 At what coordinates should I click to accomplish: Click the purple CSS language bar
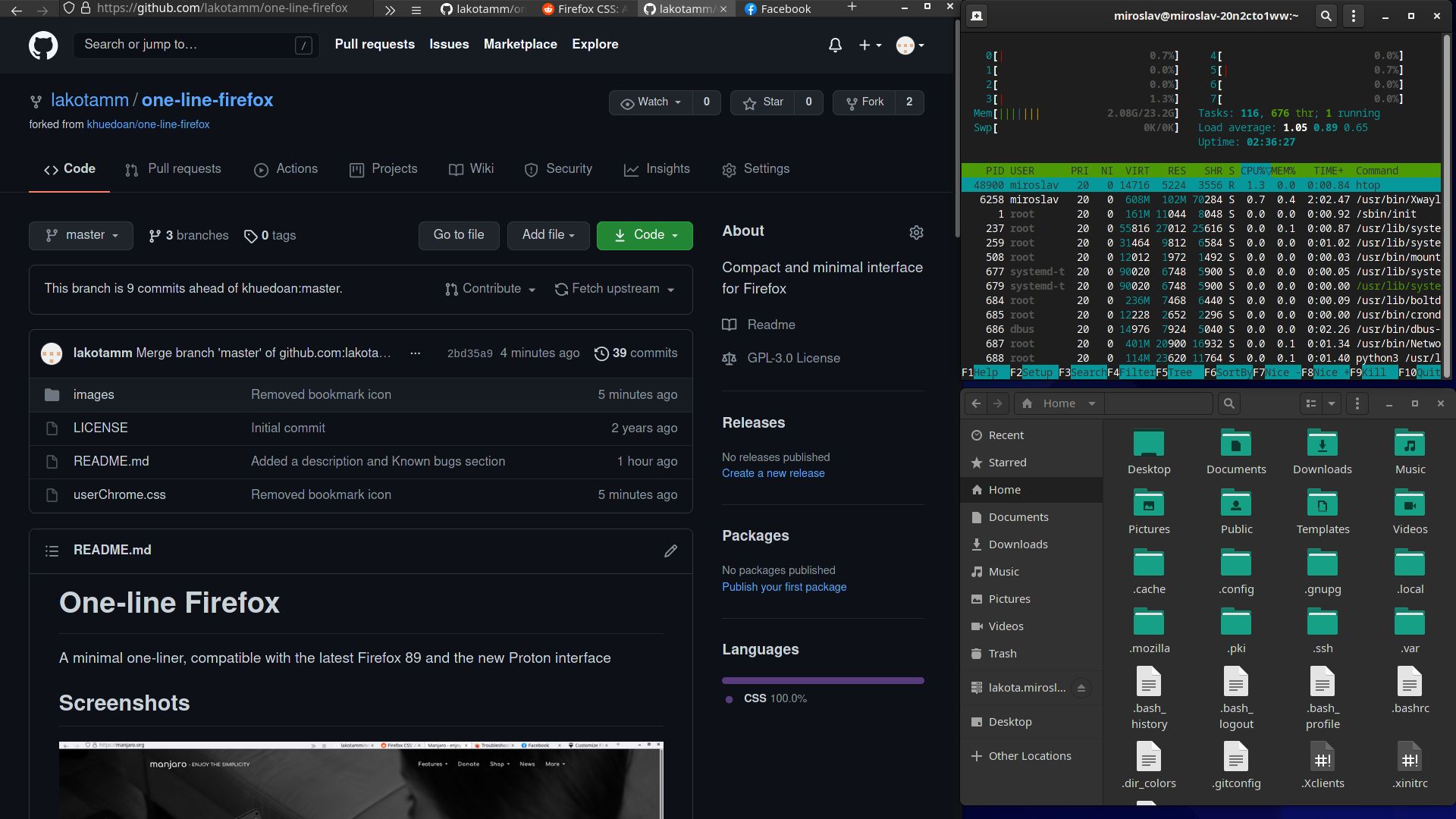(823, 680)
